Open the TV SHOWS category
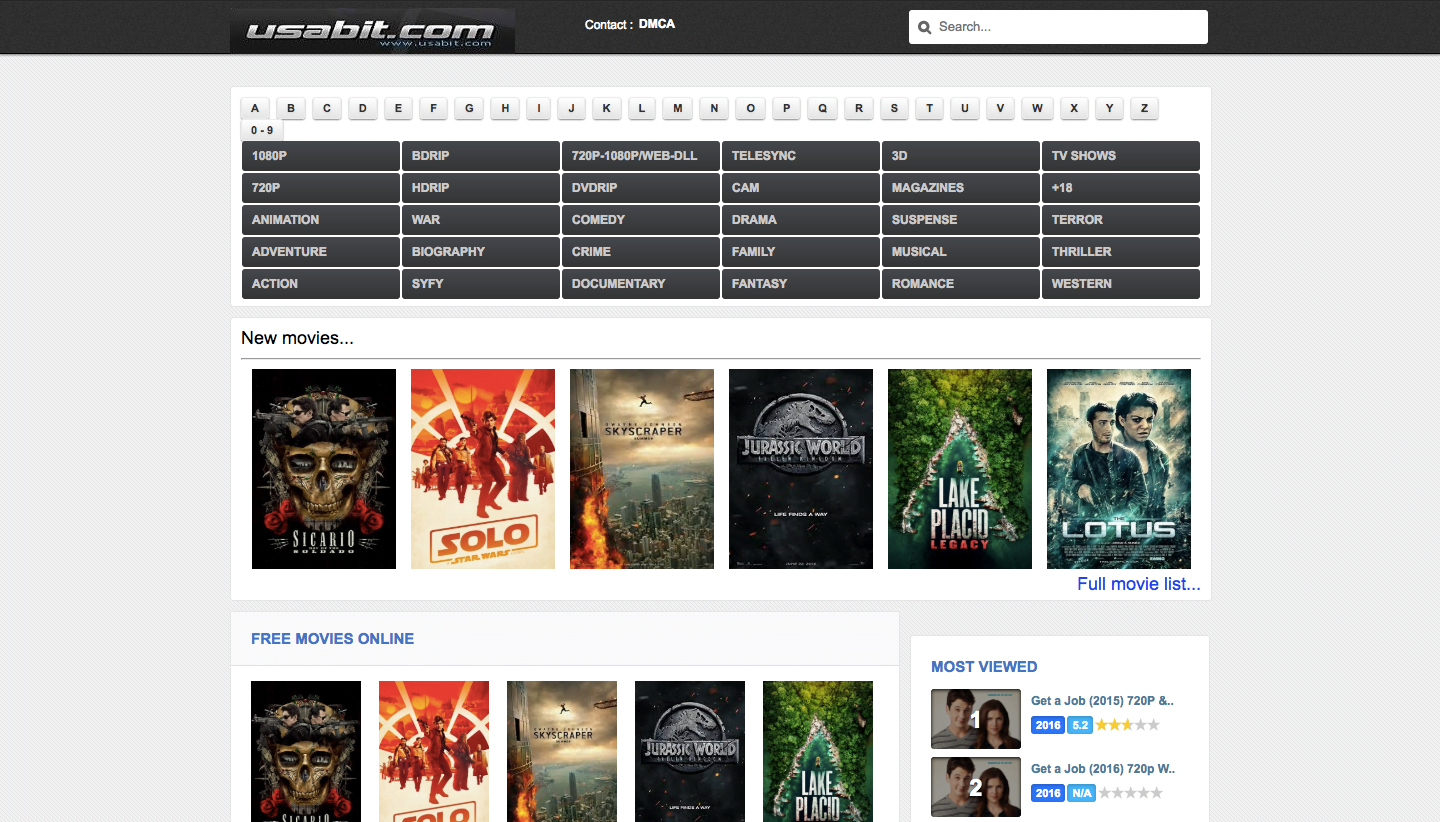Screen dimensions: 1440x822 1121,156
